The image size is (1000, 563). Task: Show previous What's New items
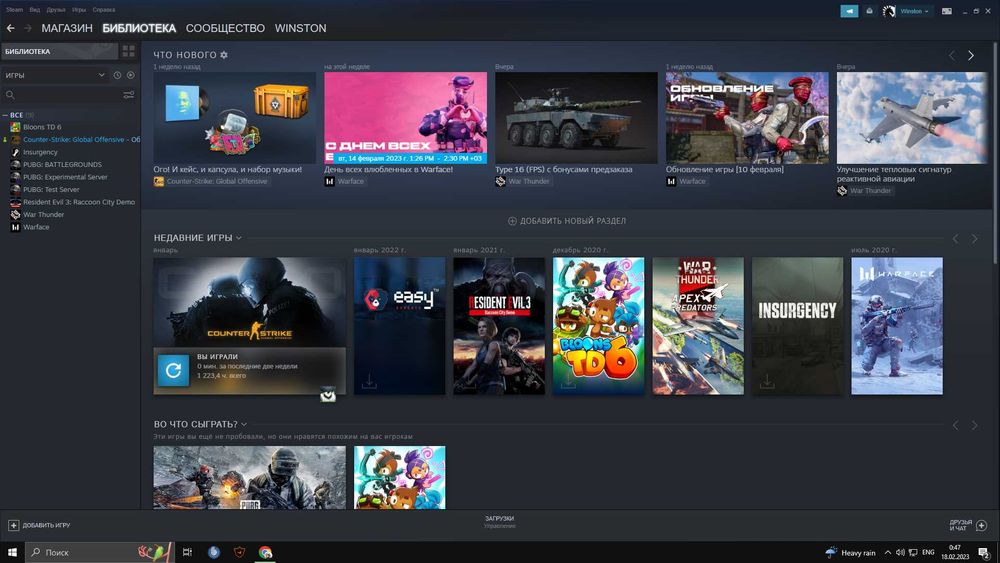click(952, 55)
